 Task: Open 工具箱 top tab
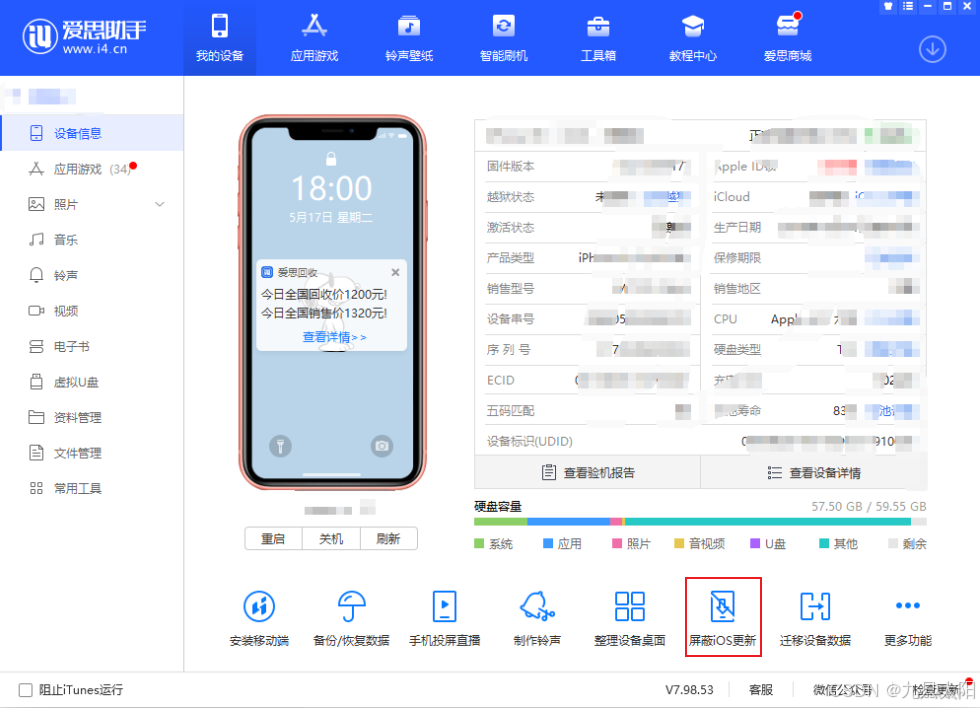coord(598,38)
